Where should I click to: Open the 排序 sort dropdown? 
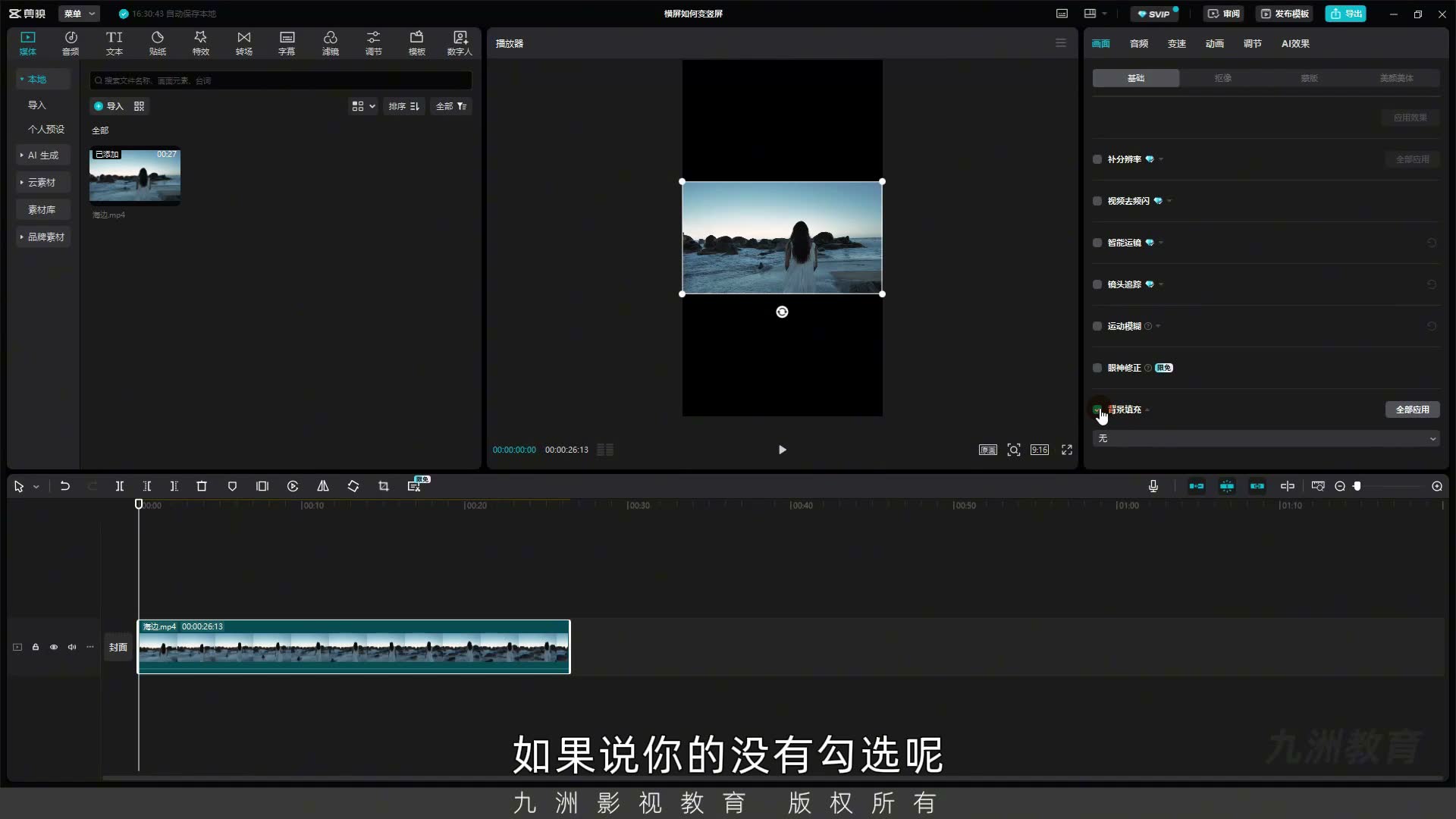403,106
